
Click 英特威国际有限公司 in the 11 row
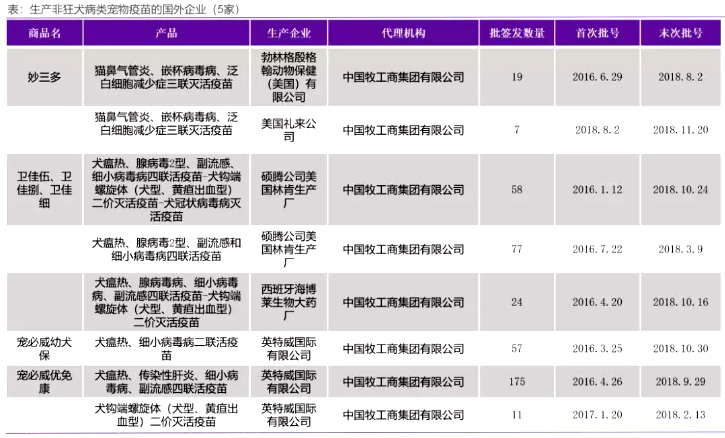[289, 415]
